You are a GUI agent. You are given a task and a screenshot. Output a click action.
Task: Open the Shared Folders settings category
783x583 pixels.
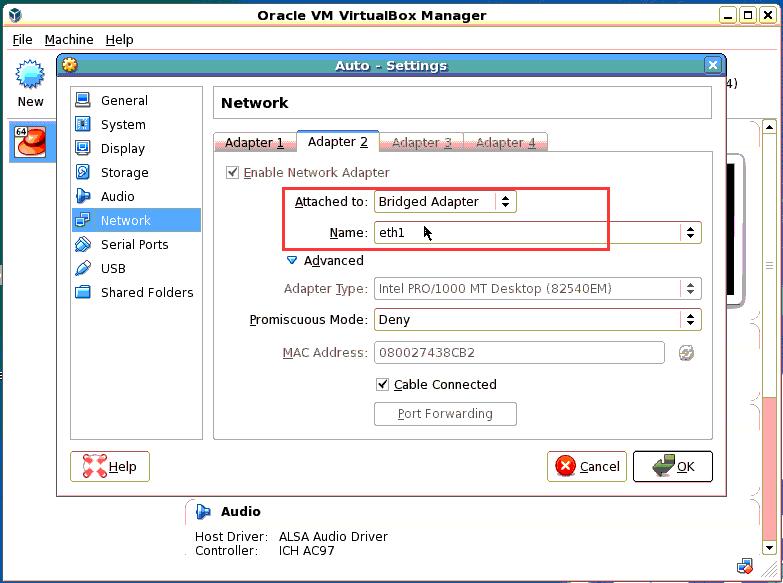pos(136,292)
